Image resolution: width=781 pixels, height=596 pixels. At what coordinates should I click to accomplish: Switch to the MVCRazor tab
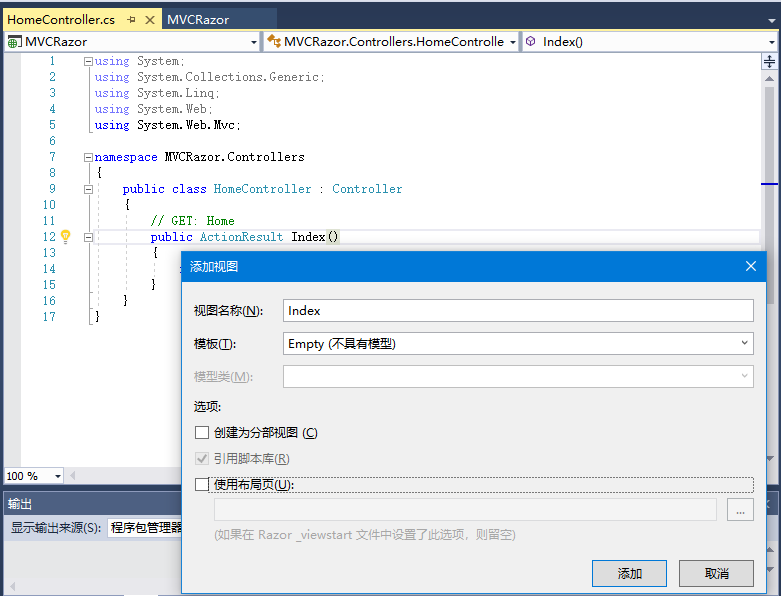[x=198, y=19]
